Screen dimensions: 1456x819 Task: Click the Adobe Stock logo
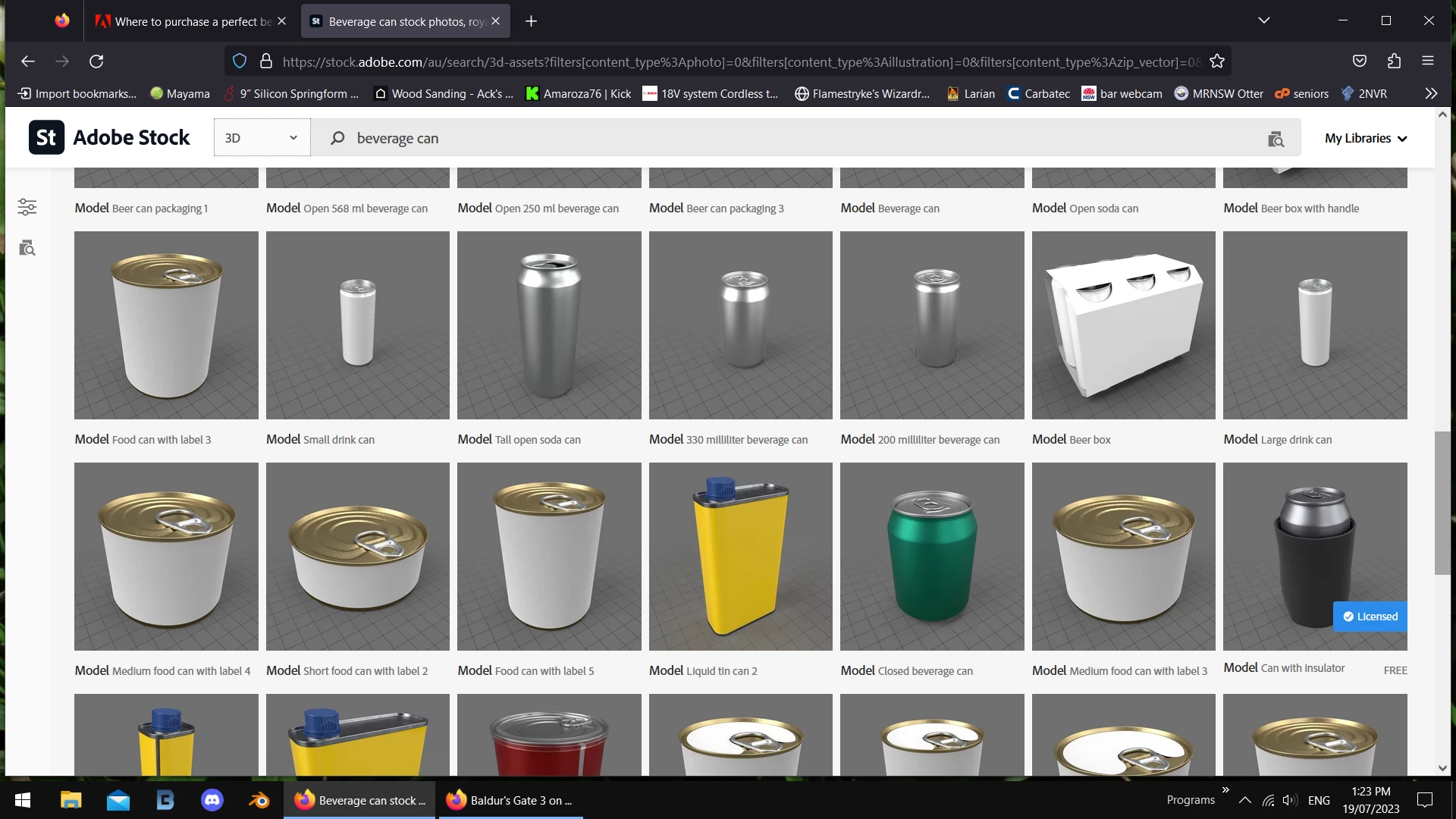pyautogui.click(x=110, y=138)
